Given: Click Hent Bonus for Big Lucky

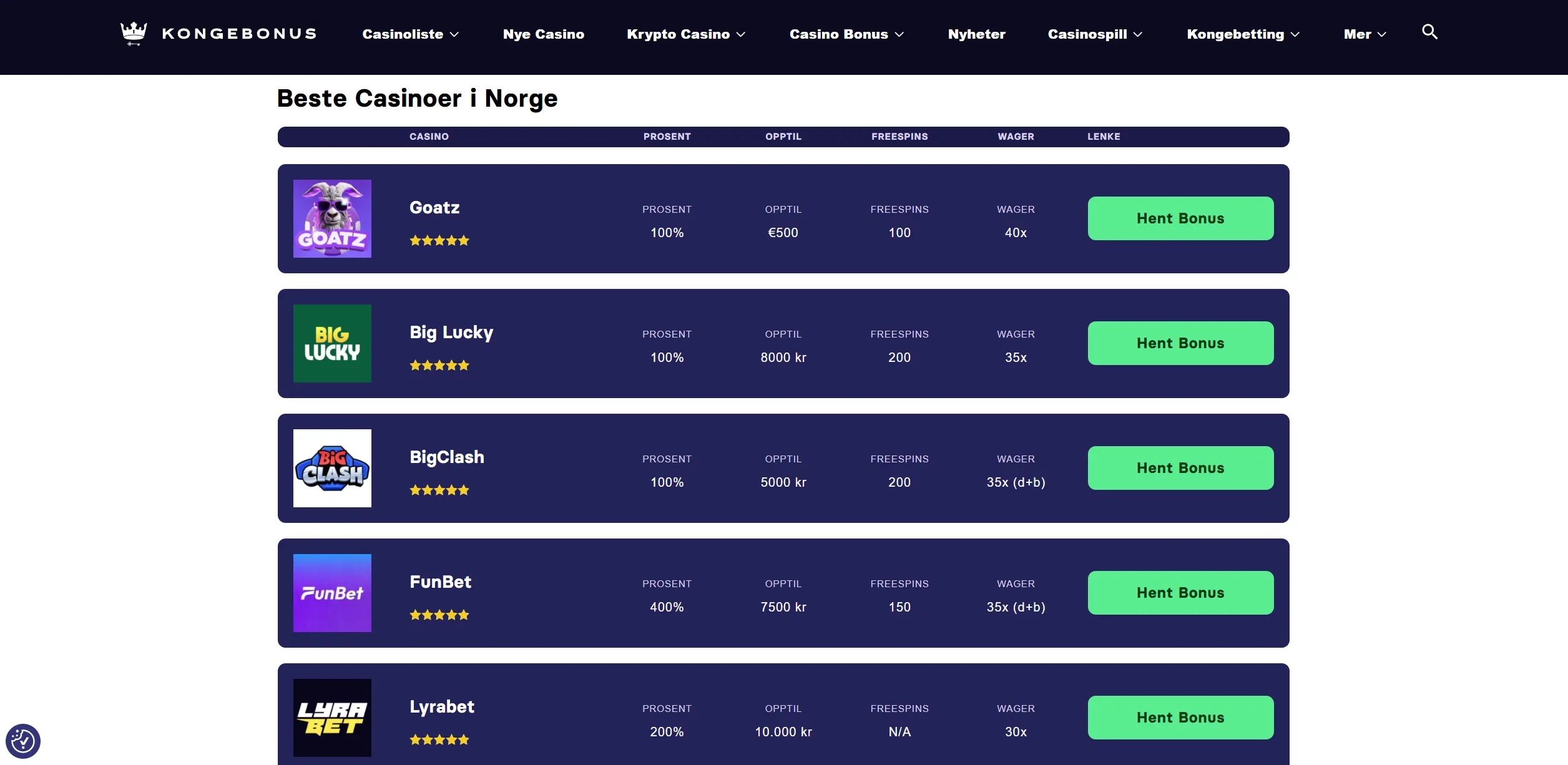Looking at the screenshot, I should pyautogui.click(x=1180, y=343).
